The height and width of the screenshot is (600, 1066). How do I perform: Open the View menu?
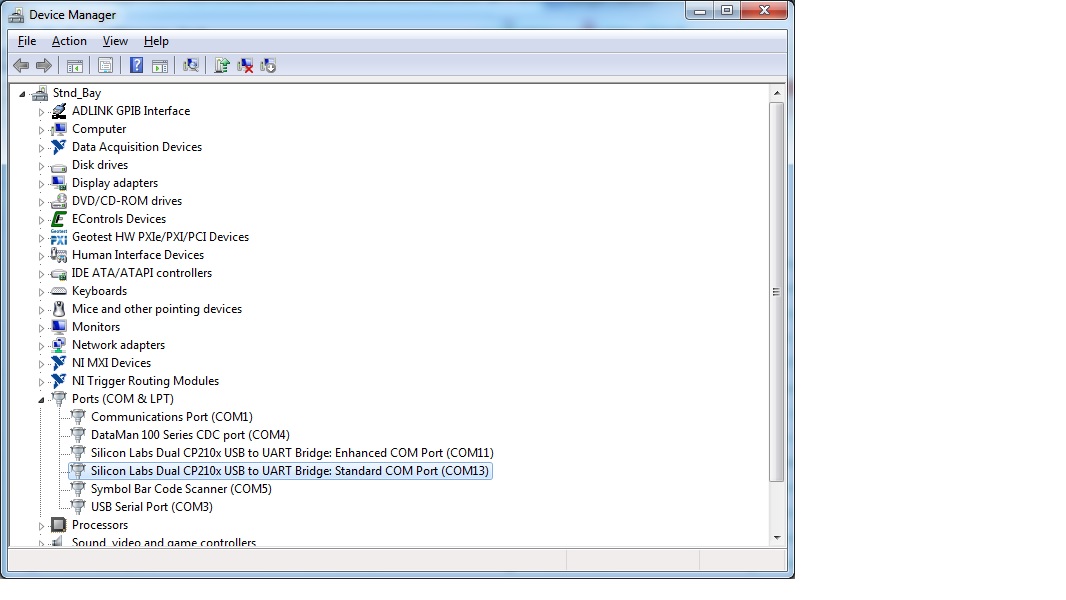pos(115,41)
